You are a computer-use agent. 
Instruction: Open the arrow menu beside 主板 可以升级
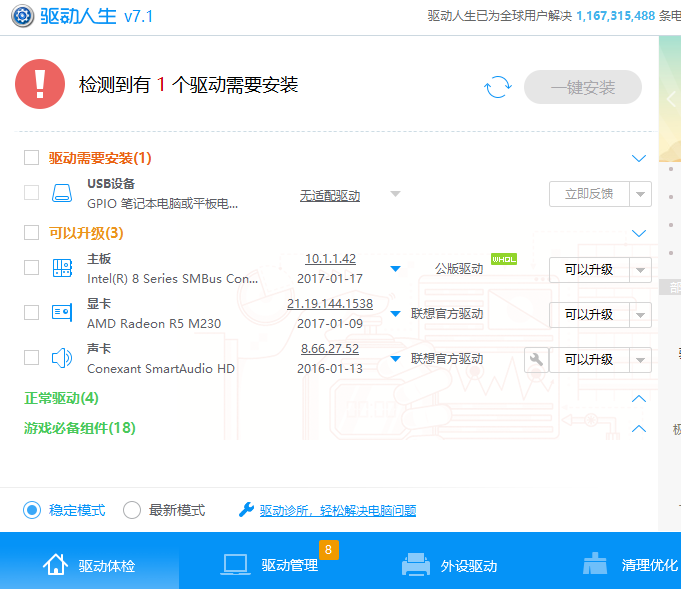click(641, 270)
